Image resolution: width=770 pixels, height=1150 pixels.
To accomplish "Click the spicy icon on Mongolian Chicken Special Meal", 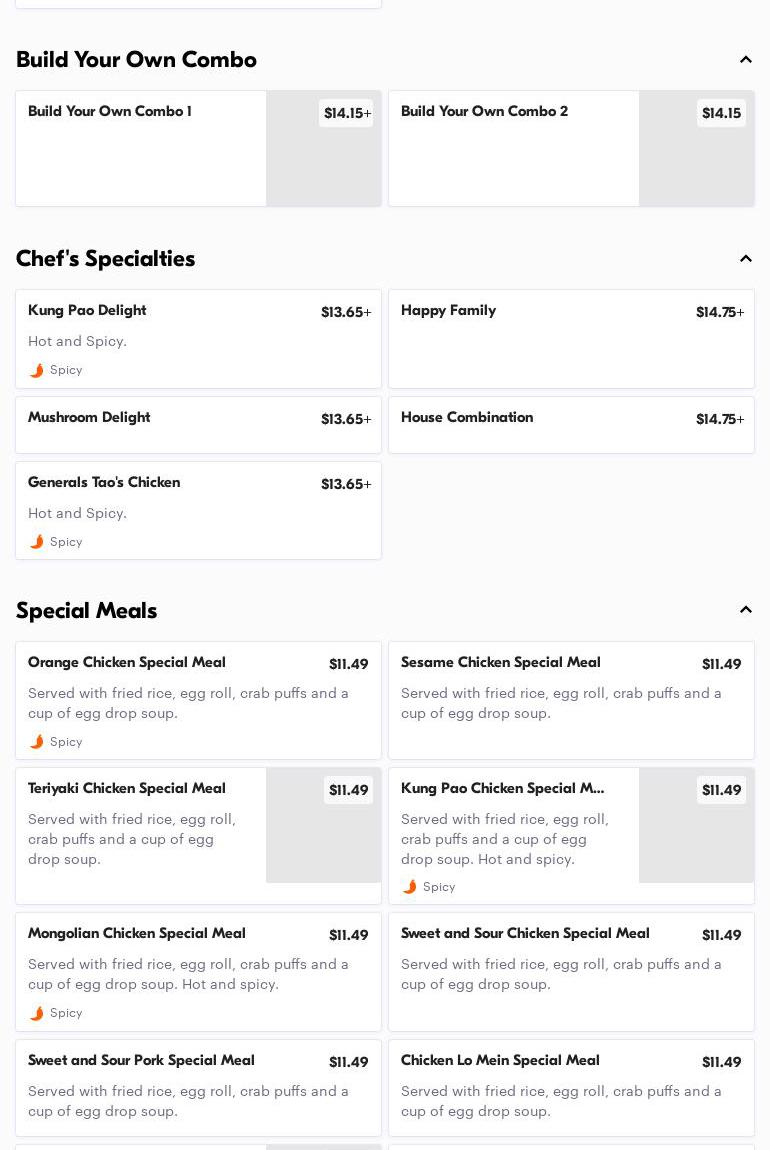I will pyautogui.click(x=37, y=1013).
